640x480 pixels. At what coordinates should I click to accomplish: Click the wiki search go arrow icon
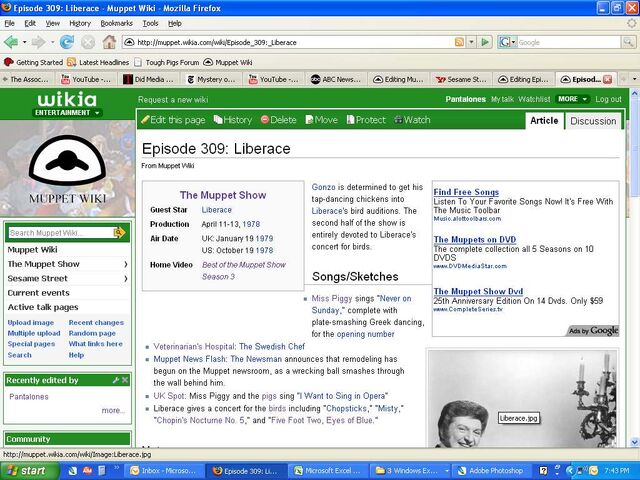(119, 233)
